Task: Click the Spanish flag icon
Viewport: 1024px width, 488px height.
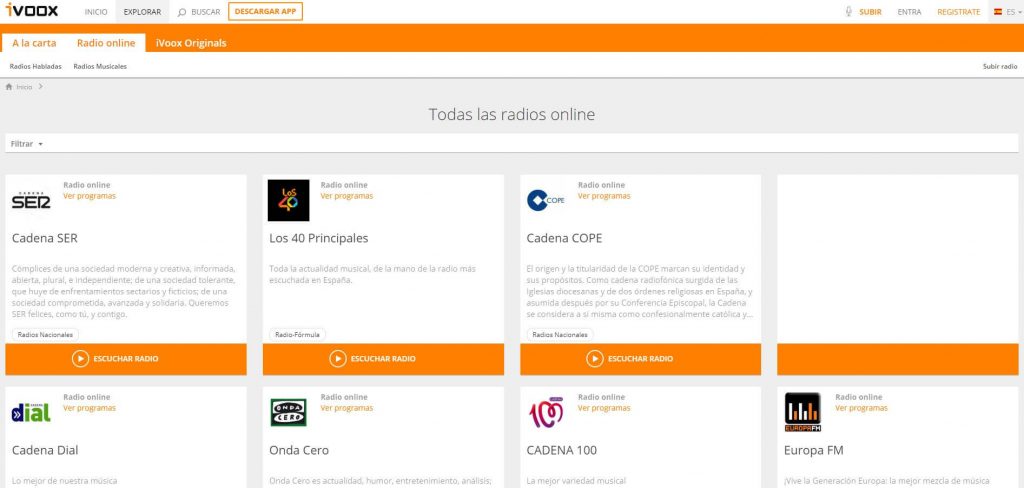Action: click(998, 12)
